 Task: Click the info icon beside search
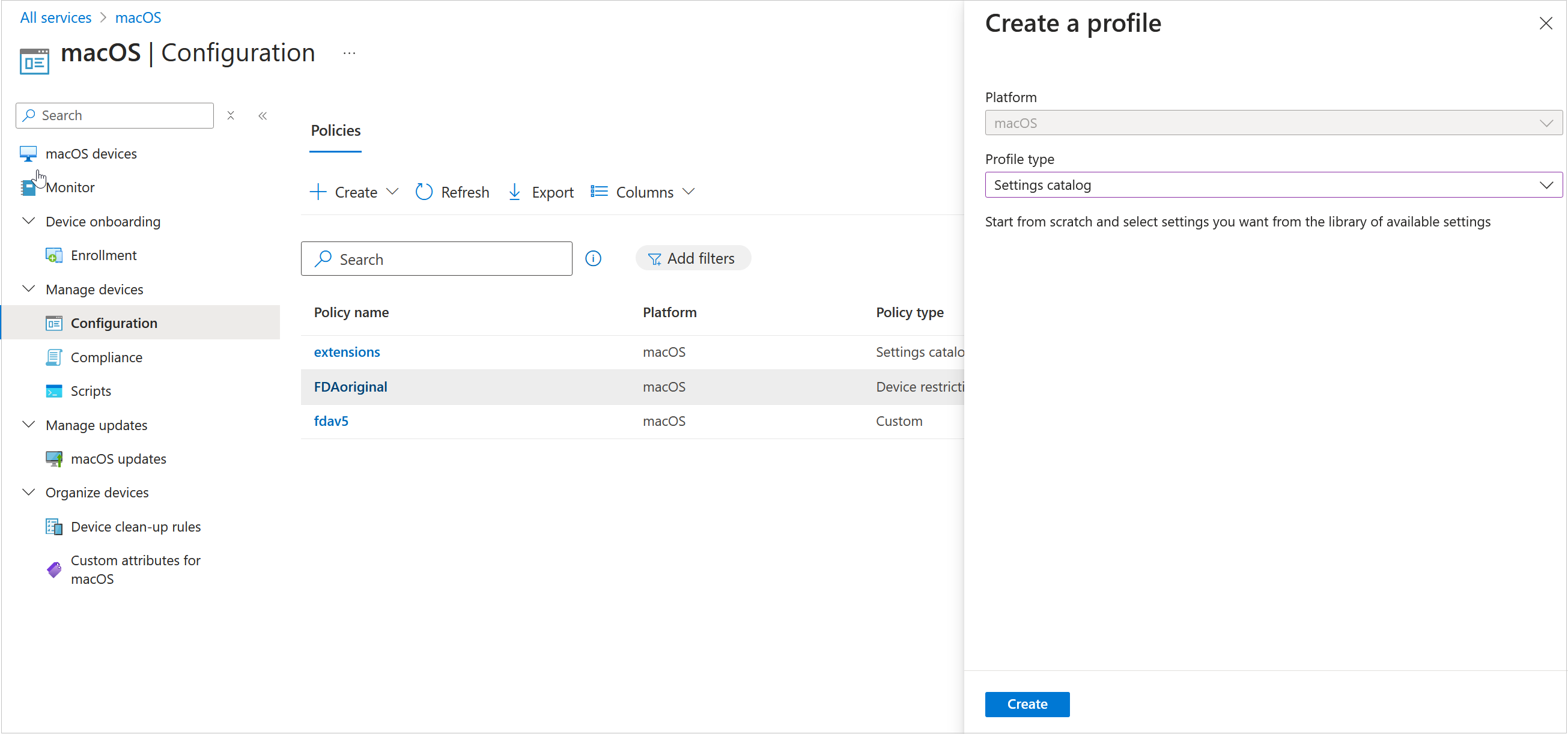pyautogui.click(x=593, y=258)
